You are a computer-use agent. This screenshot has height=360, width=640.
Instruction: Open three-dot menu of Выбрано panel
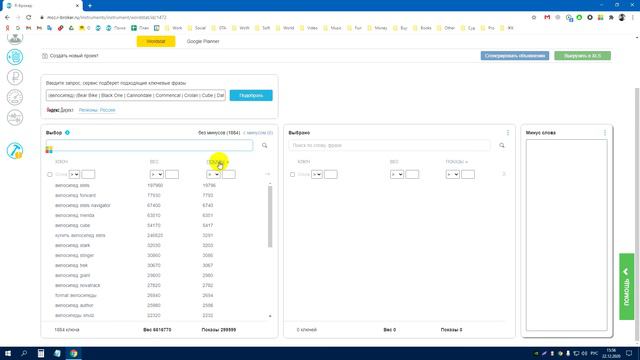[x=508, y=133]
